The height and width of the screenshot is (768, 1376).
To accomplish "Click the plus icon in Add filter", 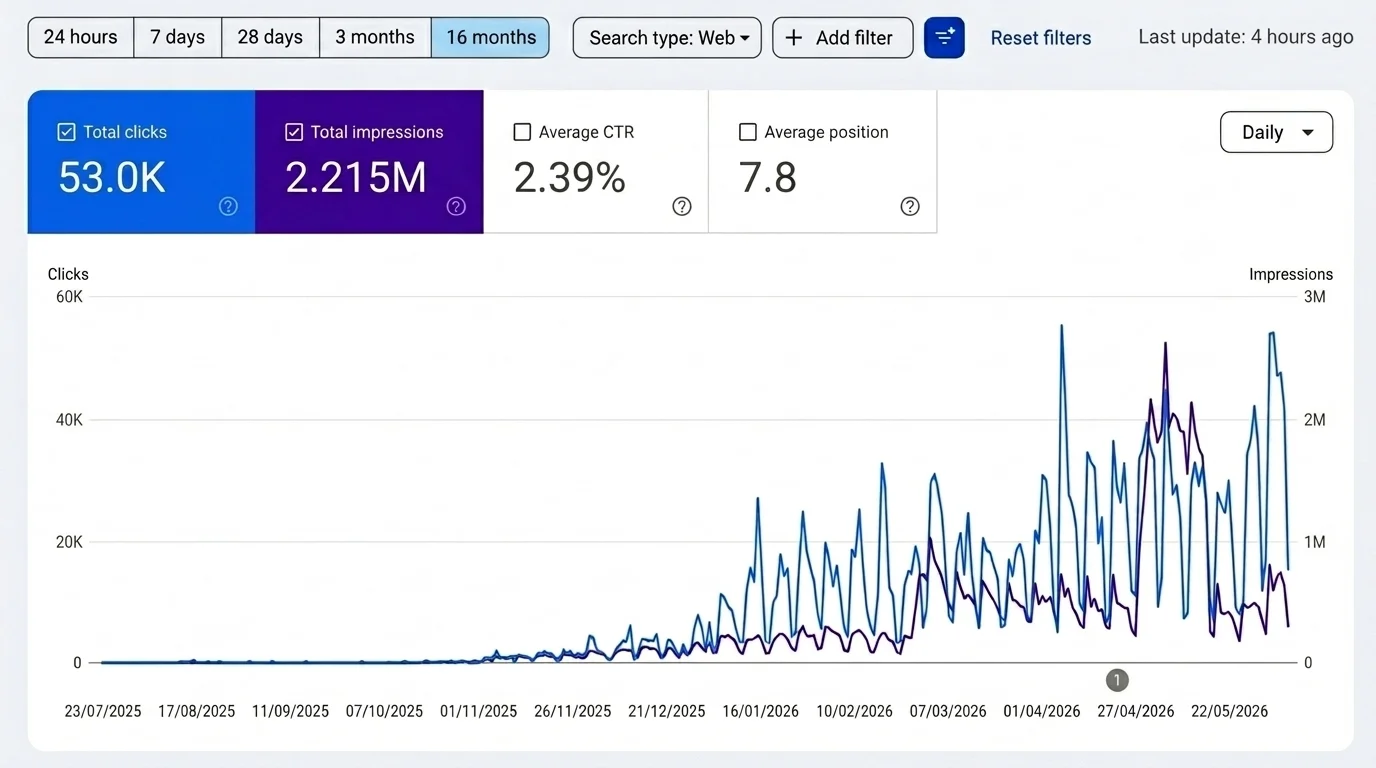I will 794,38.
